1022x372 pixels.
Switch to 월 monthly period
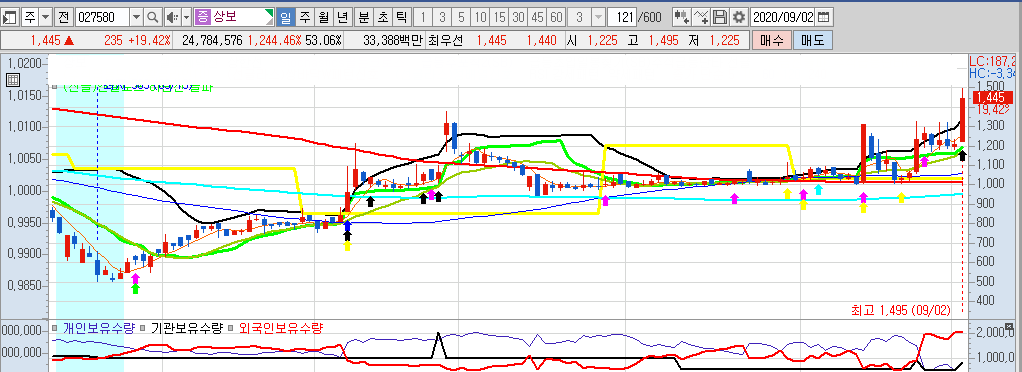click(x=323, y=16)
